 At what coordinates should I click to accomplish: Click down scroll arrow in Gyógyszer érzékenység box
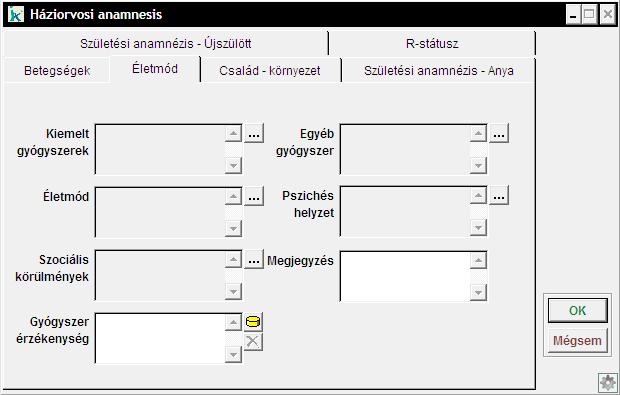233,354
